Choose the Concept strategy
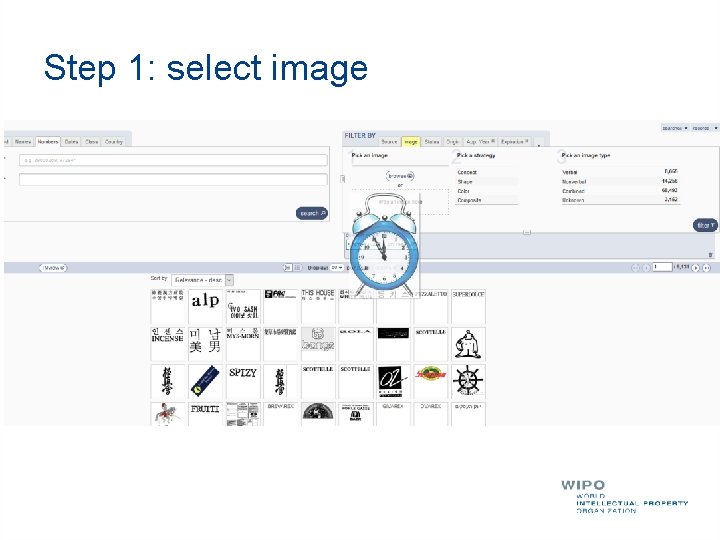 click(487, 172)
